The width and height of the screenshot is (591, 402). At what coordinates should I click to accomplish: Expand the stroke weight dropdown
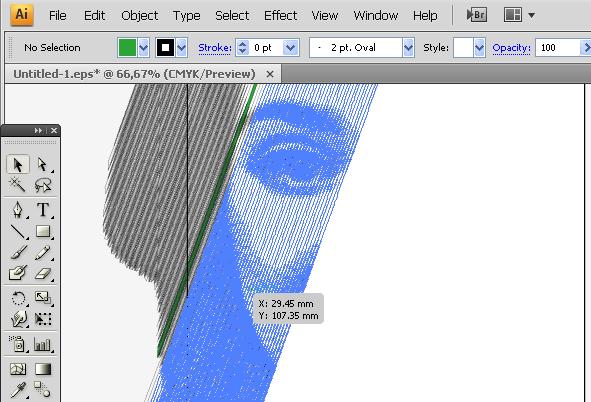pos(290,47)
